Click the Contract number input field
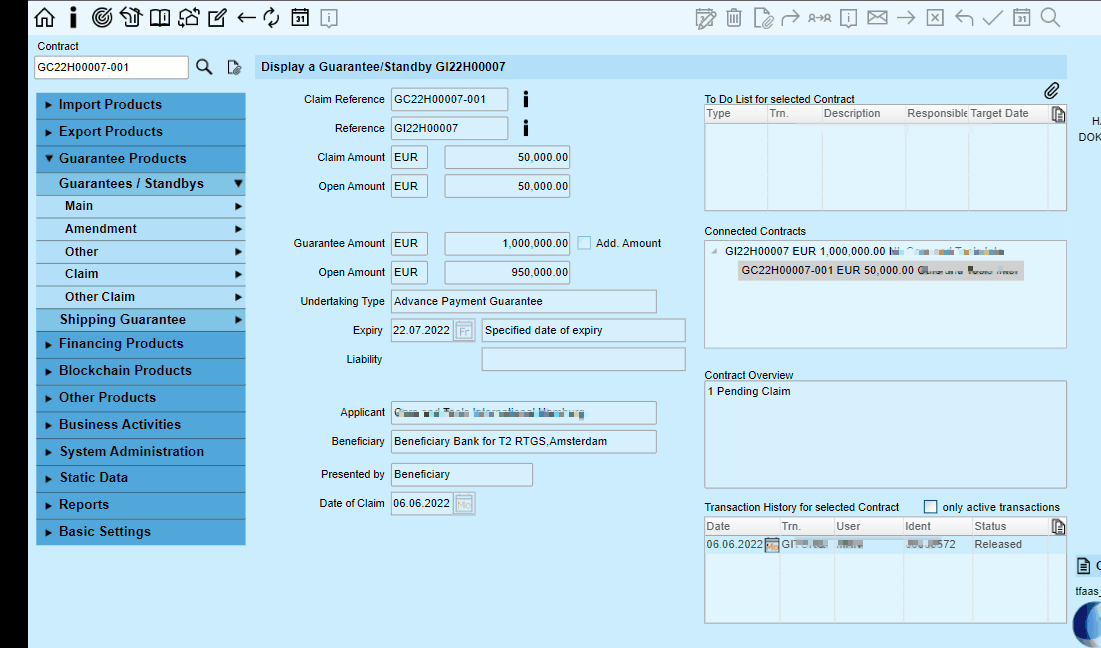1101x648 pixels. [111, 67]
